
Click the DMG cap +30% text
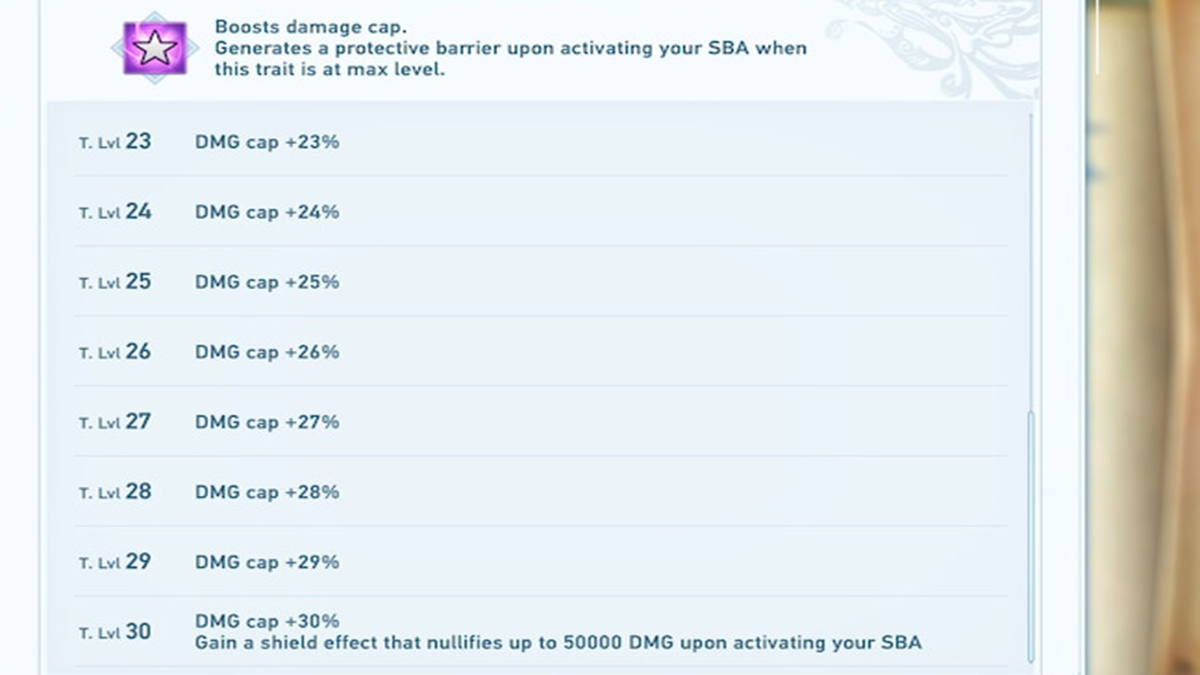[x=267, y=621]
